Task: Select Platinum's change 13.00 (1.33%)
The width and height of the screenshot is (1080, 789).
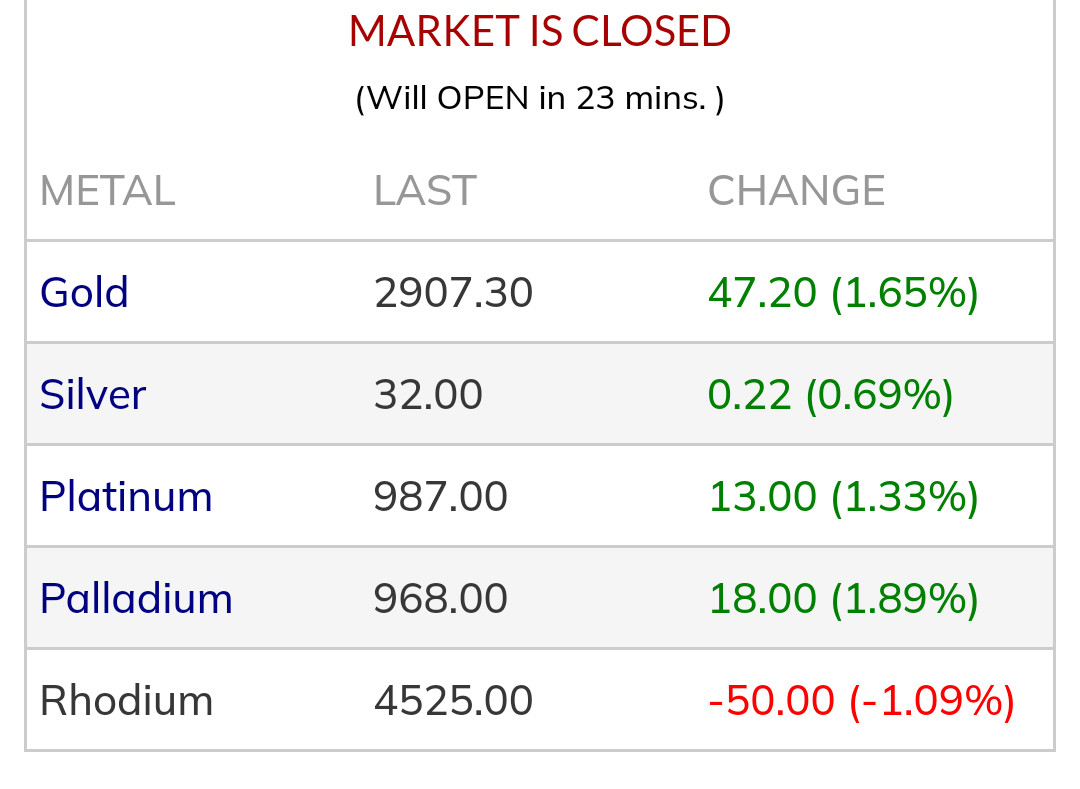Action: 843,497
